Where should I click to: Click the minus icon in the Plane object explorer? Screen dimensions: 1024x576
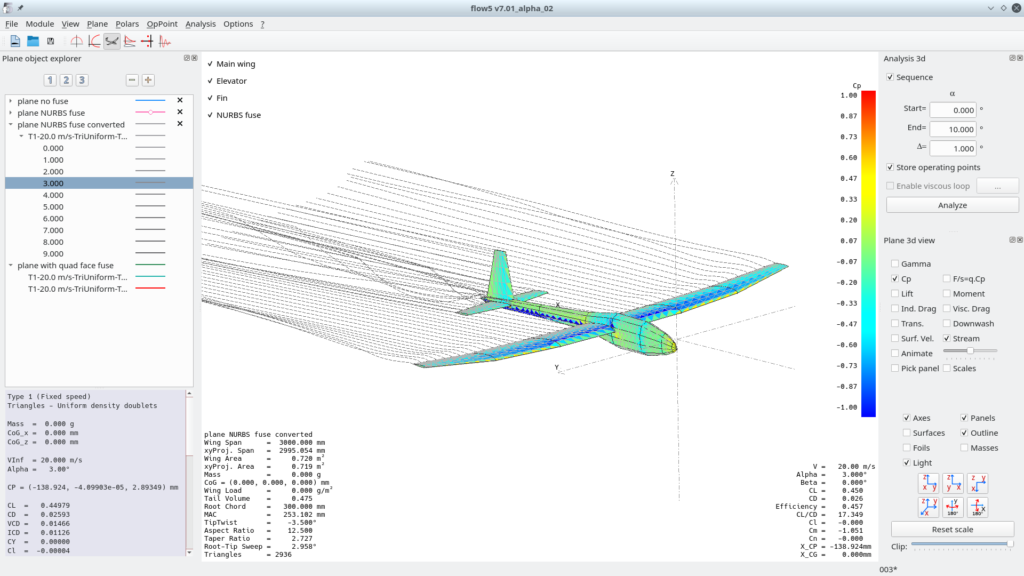click(x=132, y=80)
